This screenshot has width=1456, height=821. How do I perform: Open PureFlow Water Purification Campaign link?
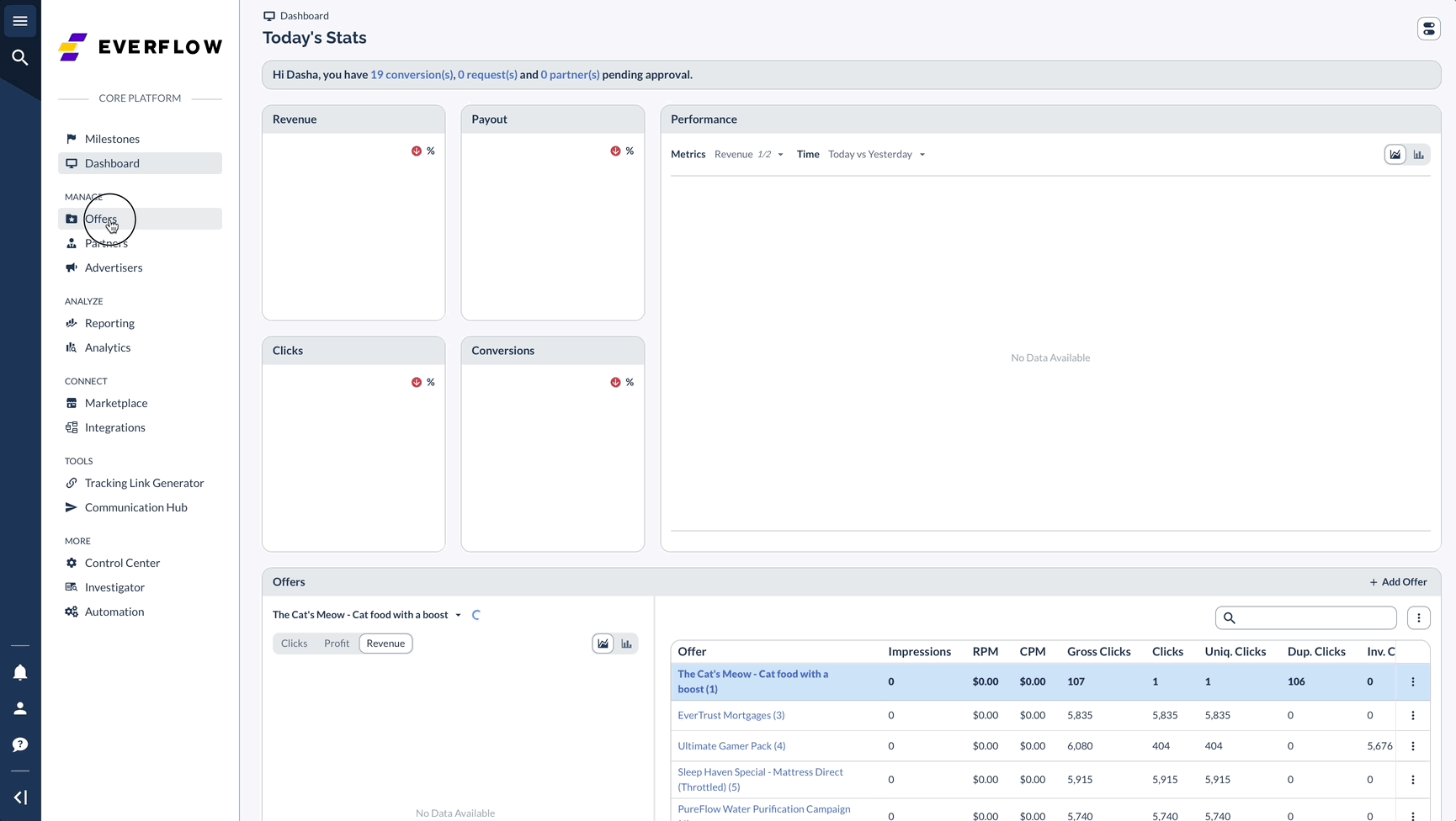pyautogui.click(x=764, y=811)
